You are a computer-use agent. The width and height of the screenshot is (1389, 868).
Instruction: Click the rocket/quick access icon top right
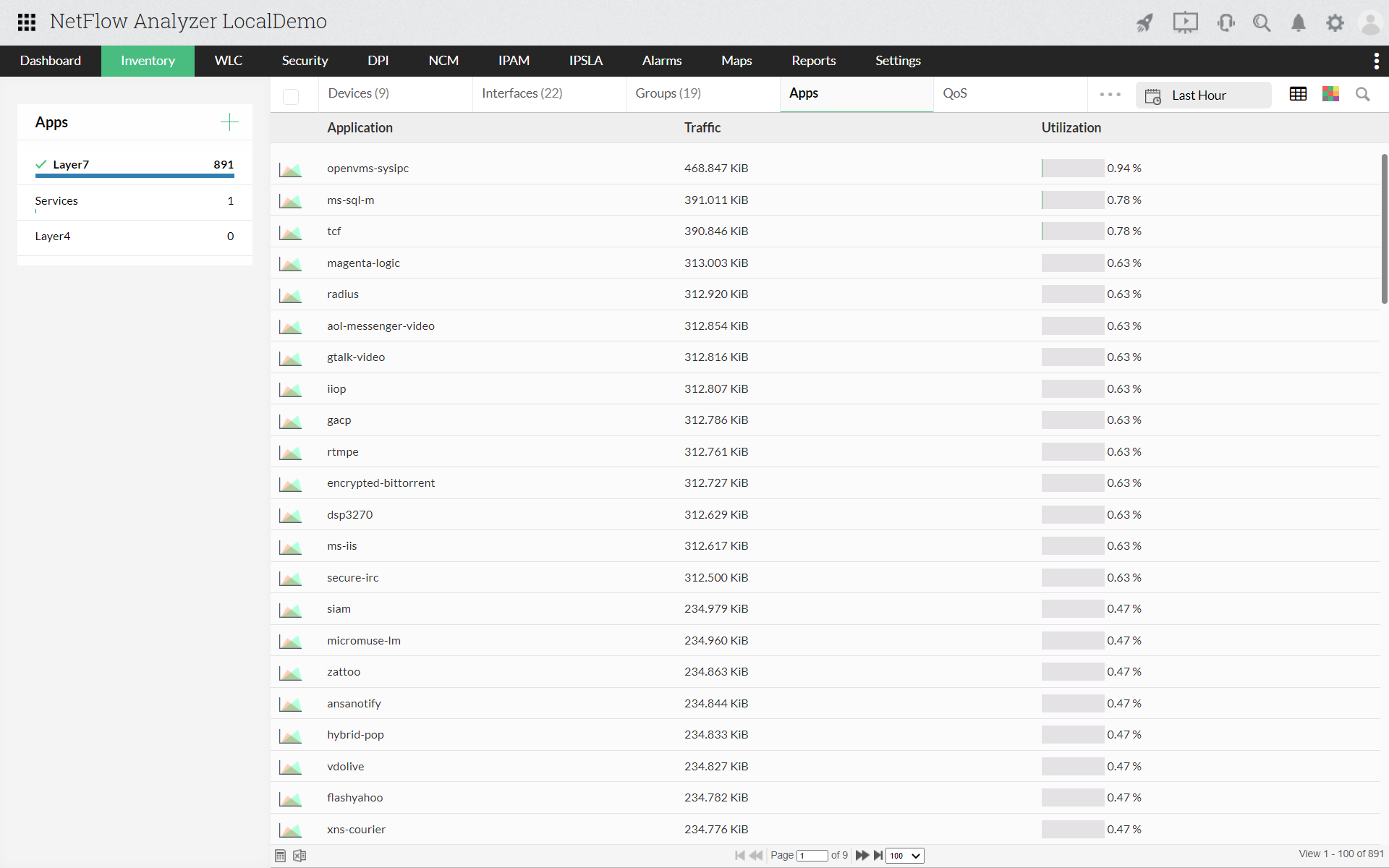[x=1142, y=22]
